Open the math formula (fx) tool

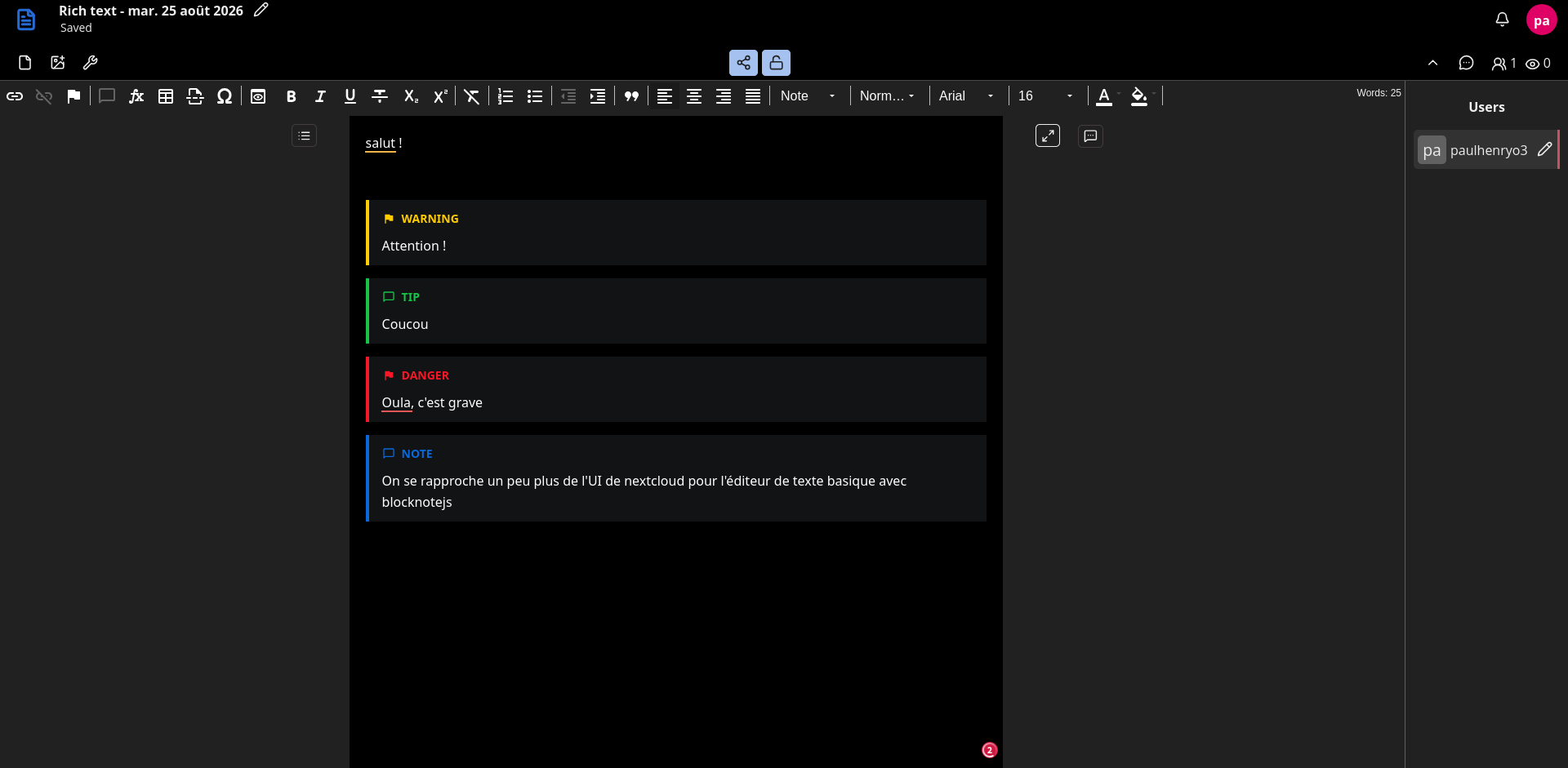click(136, 96)
